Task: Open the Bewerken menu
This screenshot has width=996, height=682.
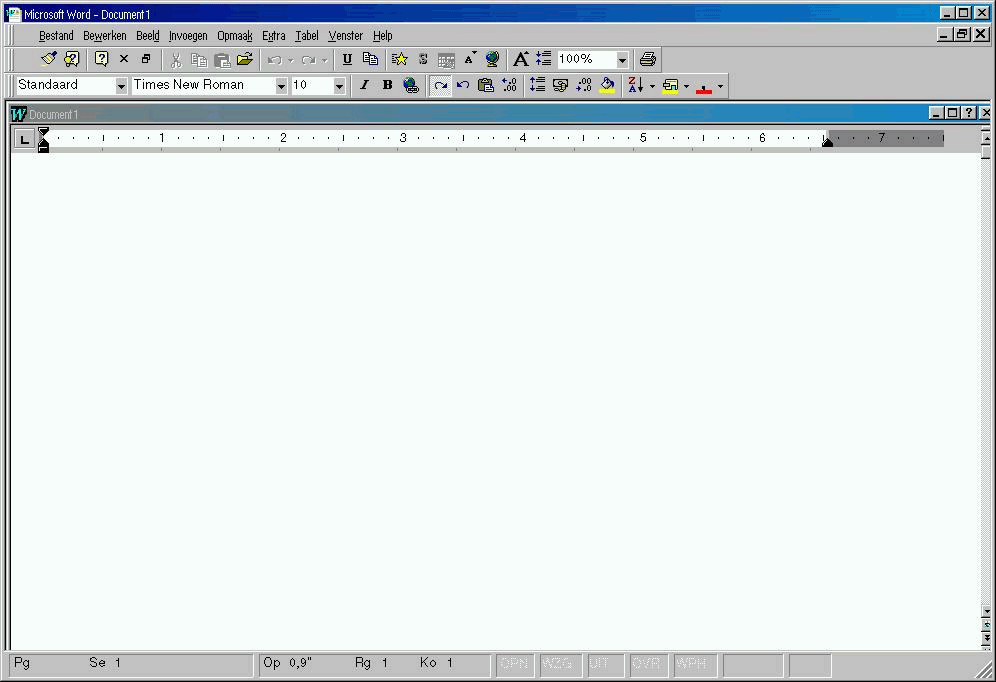Action: pos(105,36)
